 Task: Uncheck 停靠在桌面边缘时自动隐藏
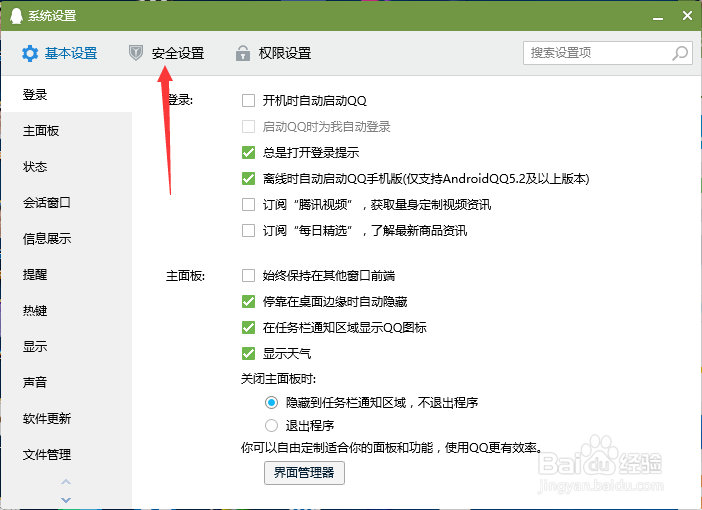[x=248, y=301]
